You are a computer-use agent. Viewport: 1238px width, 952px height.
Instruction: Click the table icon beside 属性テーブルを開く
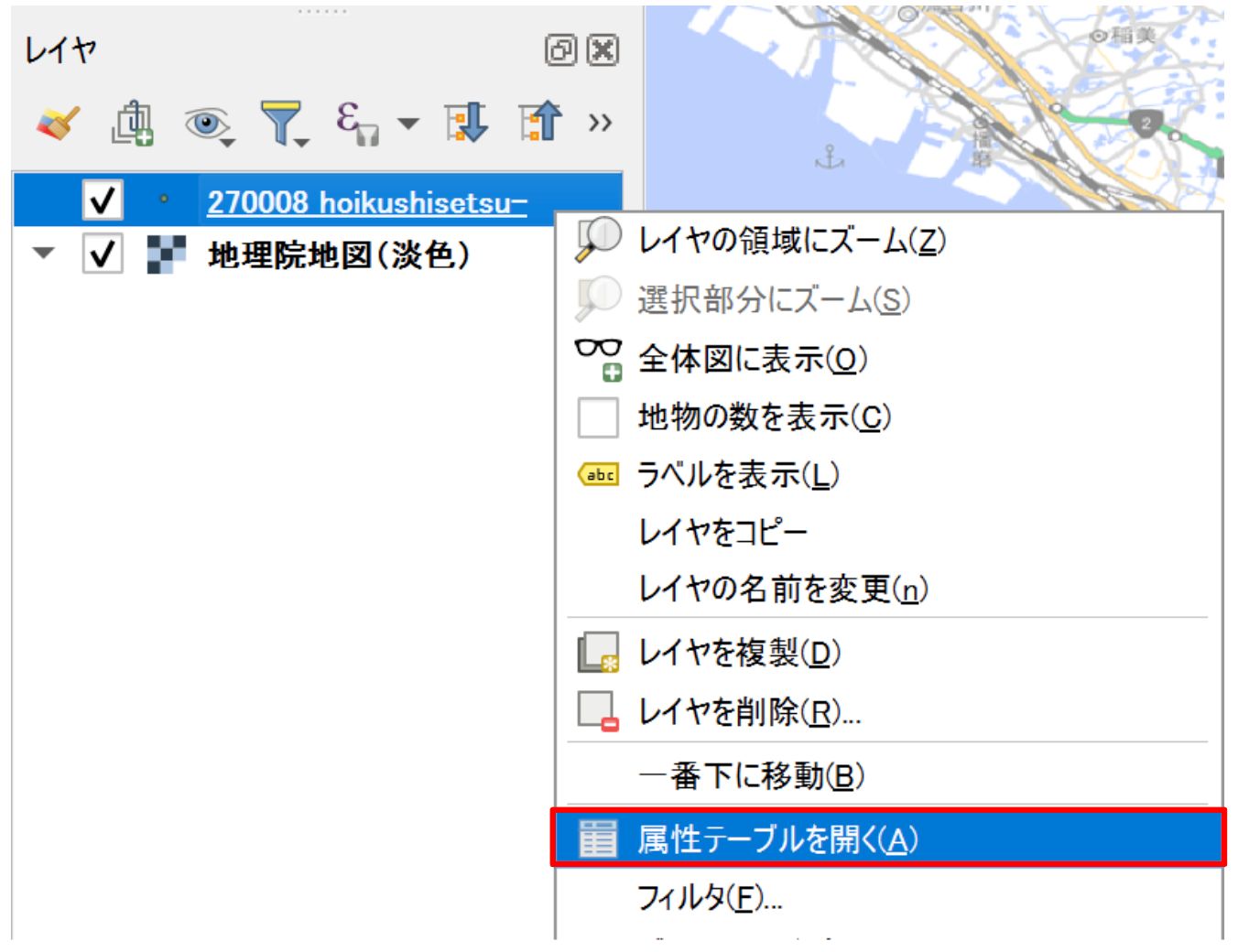pyautogui.click(x=598, y=838)
